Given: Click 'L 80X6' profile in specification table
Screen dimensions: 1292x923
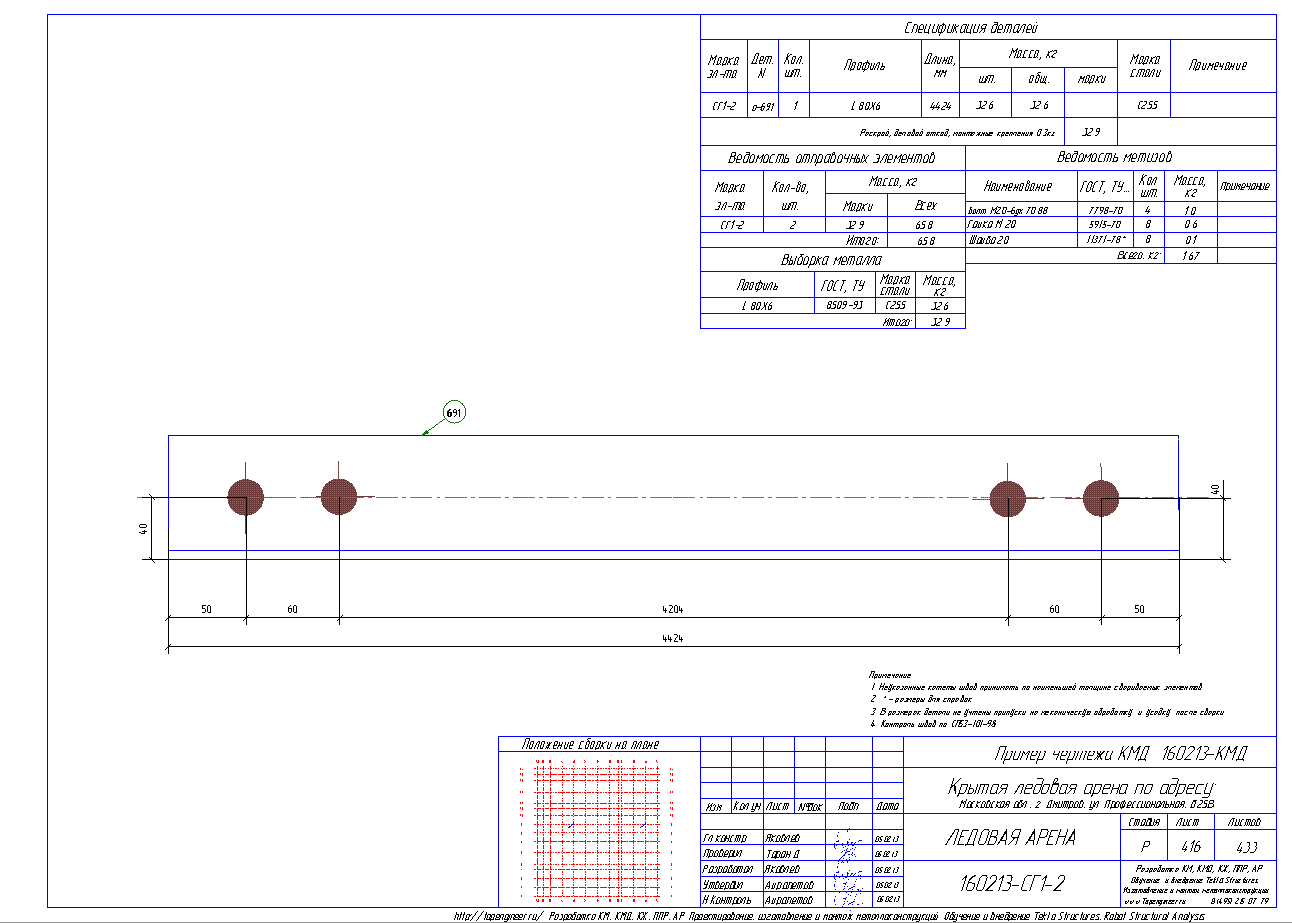Looking at the screenshot, I should click(864, 105).
